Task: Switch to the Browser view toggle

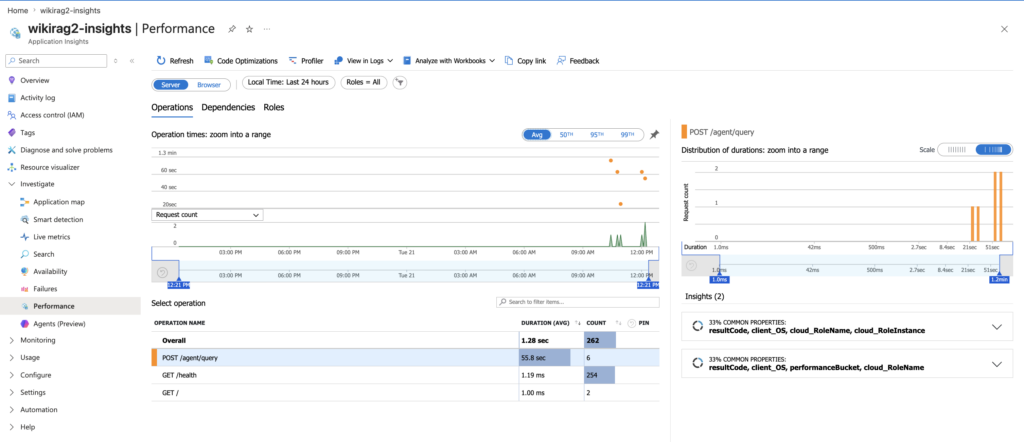Action: point(209,84)
